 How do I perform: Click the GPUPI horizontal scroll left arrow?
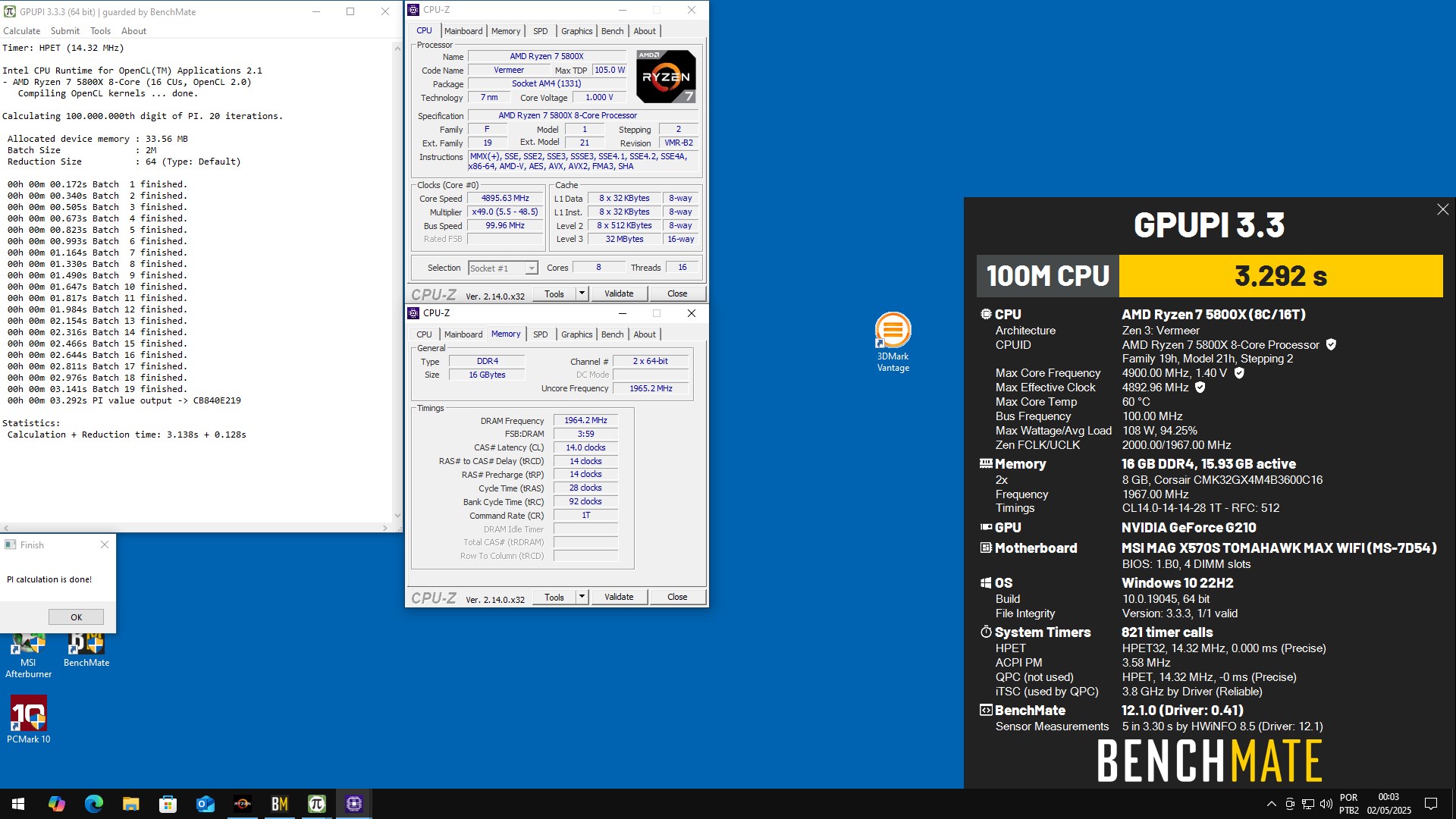click(6, 528)
